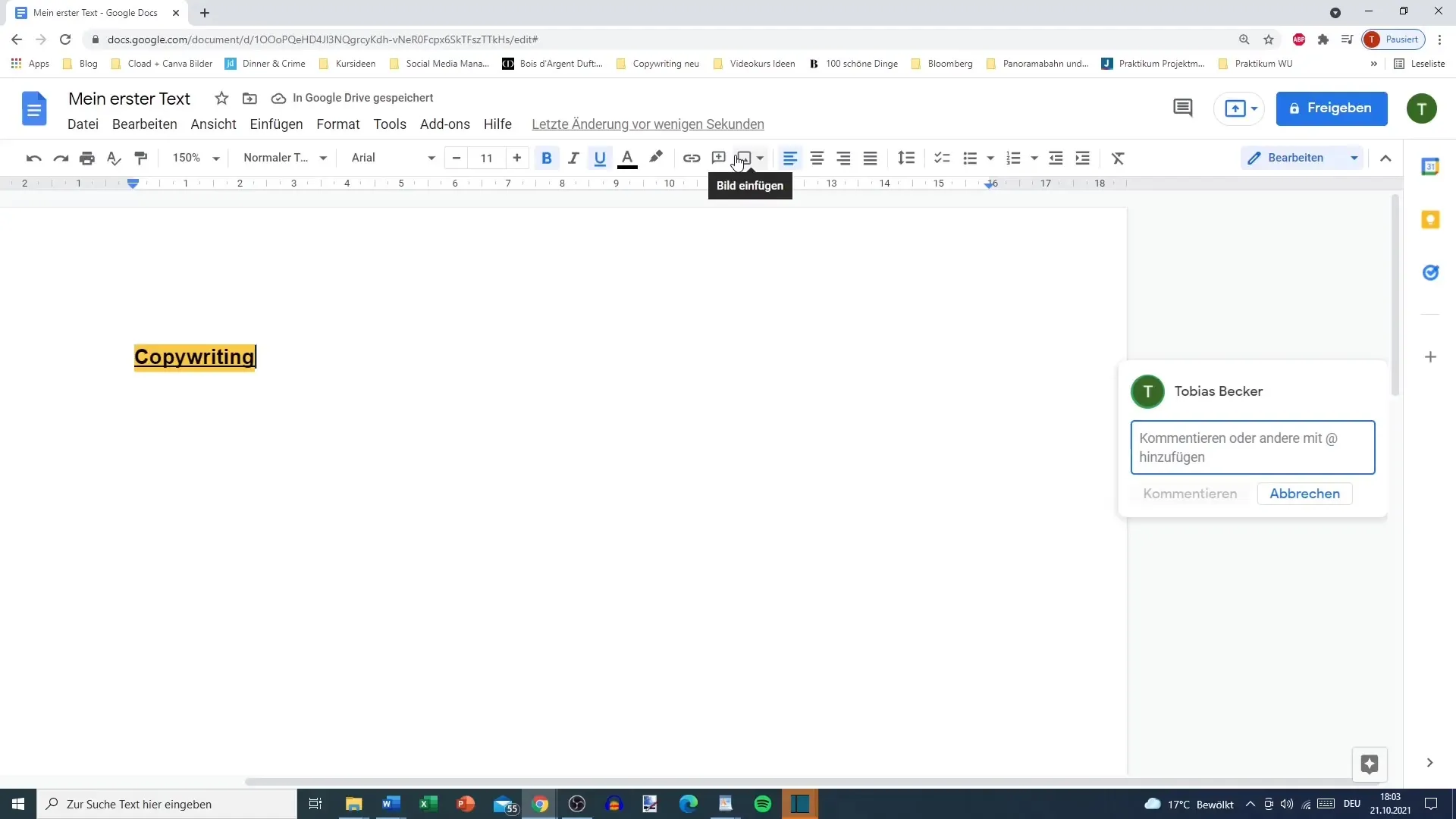Open Google Keep side panel icon
Image resolution: width=1456 pixels, height=819 pixels.
1430,220
